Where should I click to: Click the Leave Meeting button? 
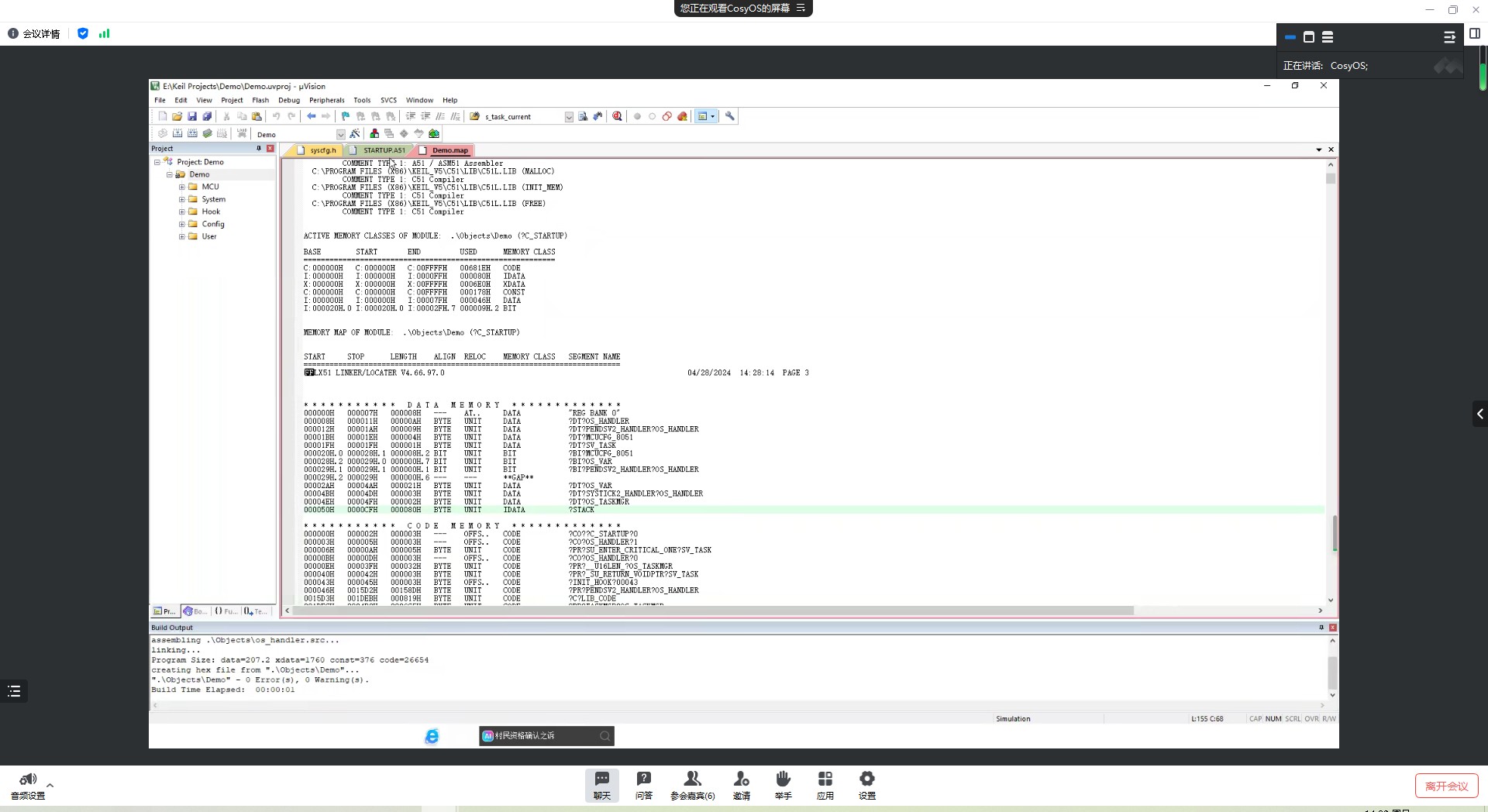point(1446,786)
